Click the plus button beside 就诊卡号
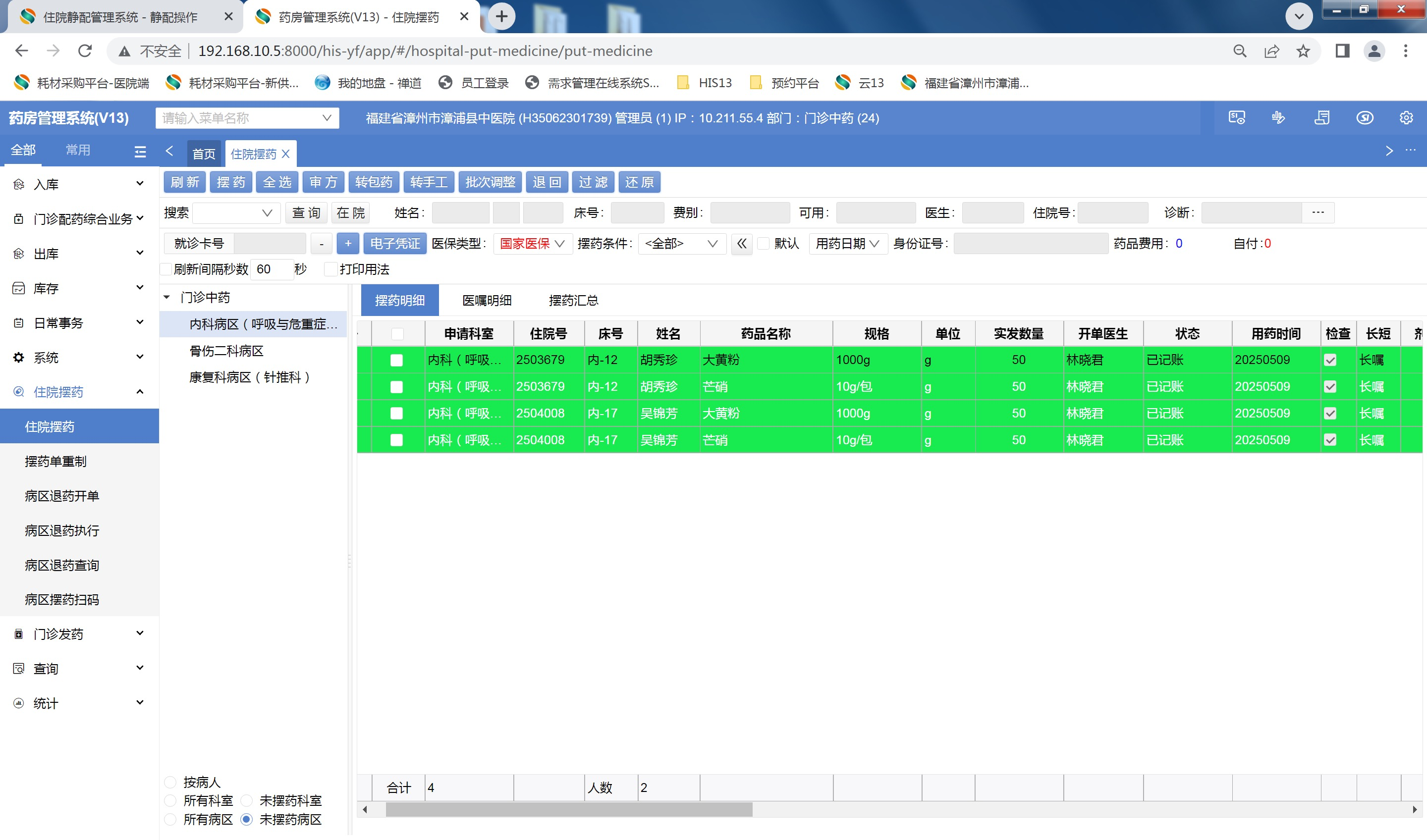 [348, 244]
